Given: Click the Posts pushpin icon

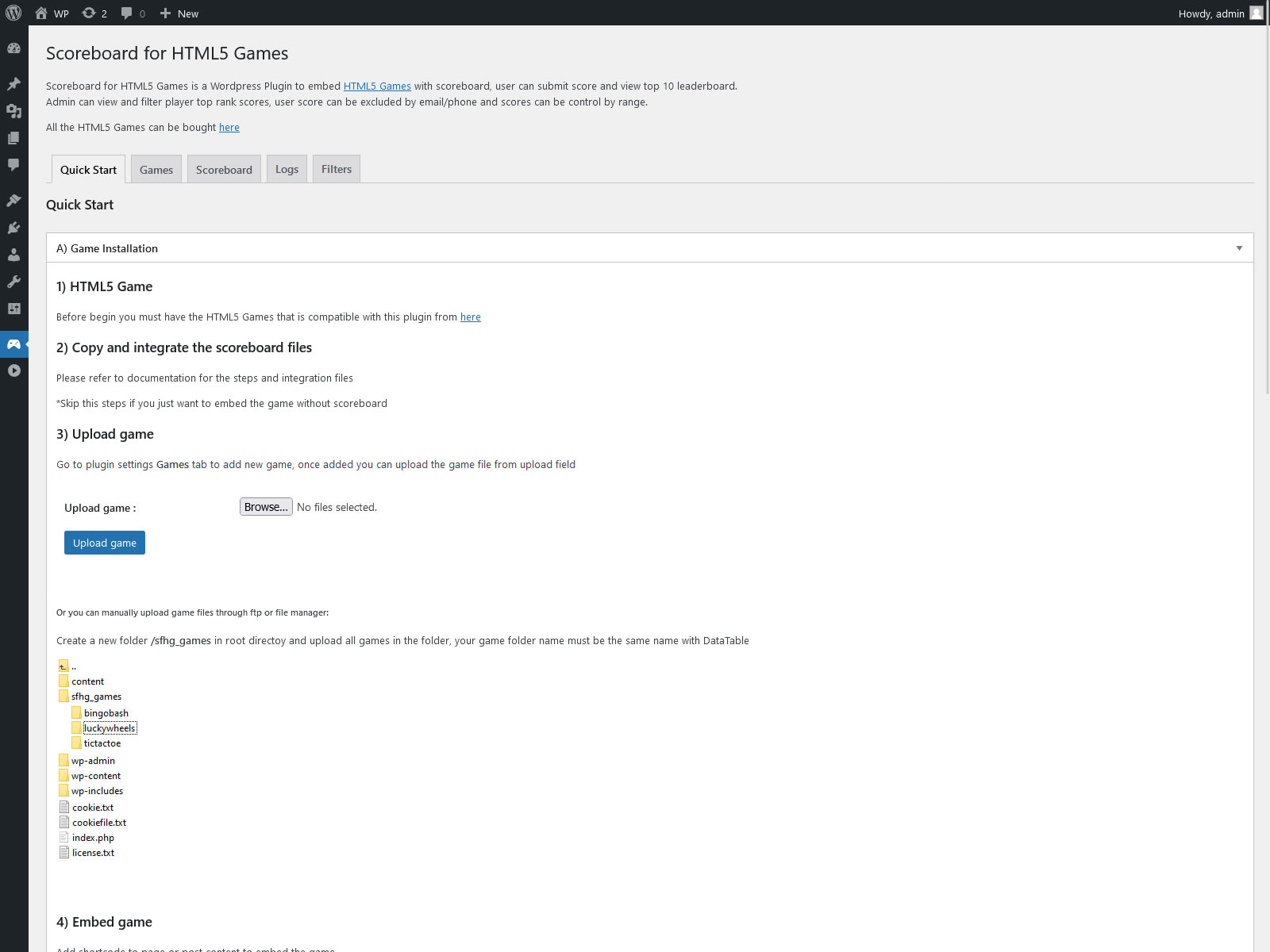Looking at the screenshot, I should click(13, 84).
